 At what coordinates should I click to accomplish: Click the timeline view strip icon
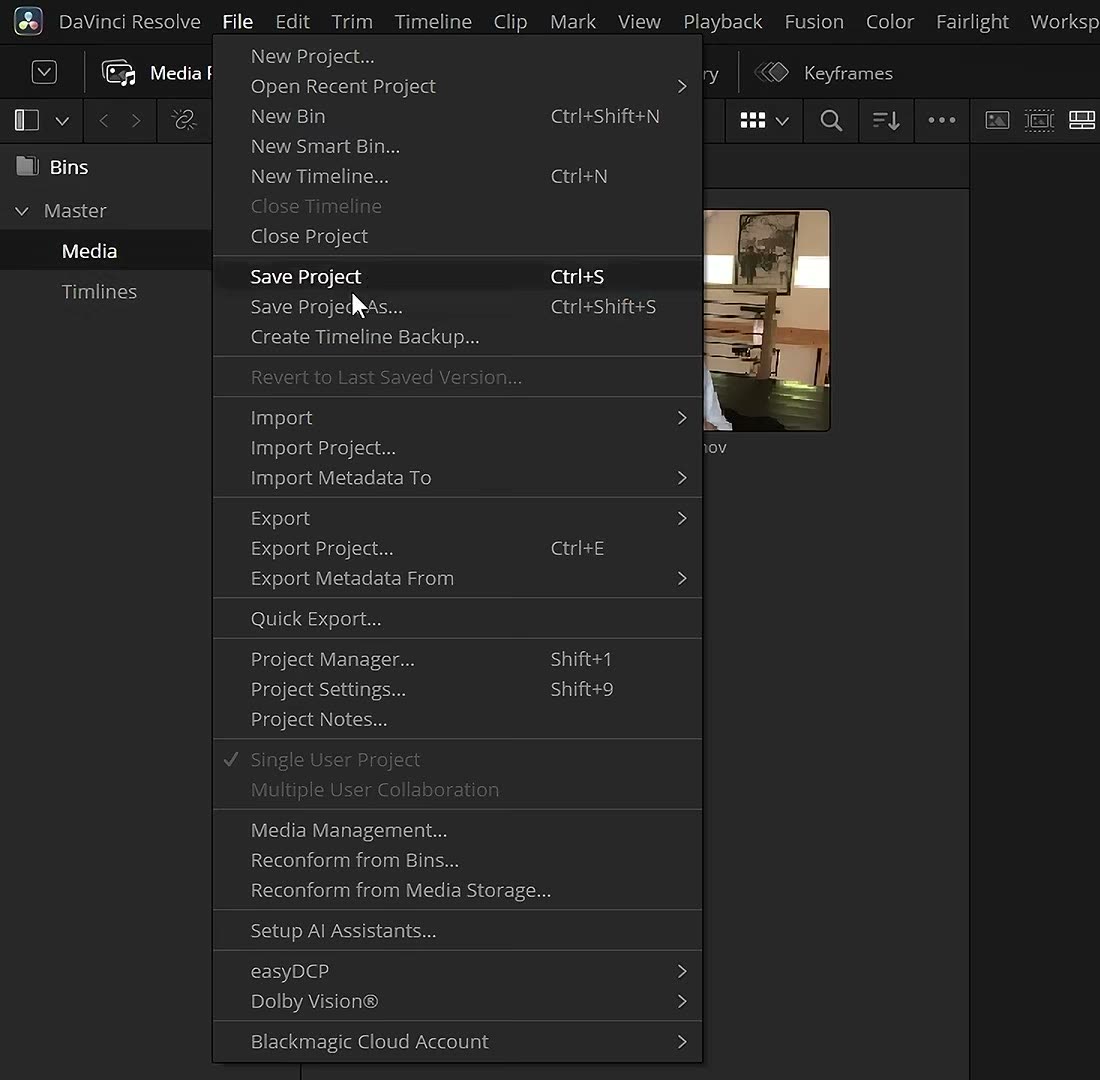click(1082, 120)
